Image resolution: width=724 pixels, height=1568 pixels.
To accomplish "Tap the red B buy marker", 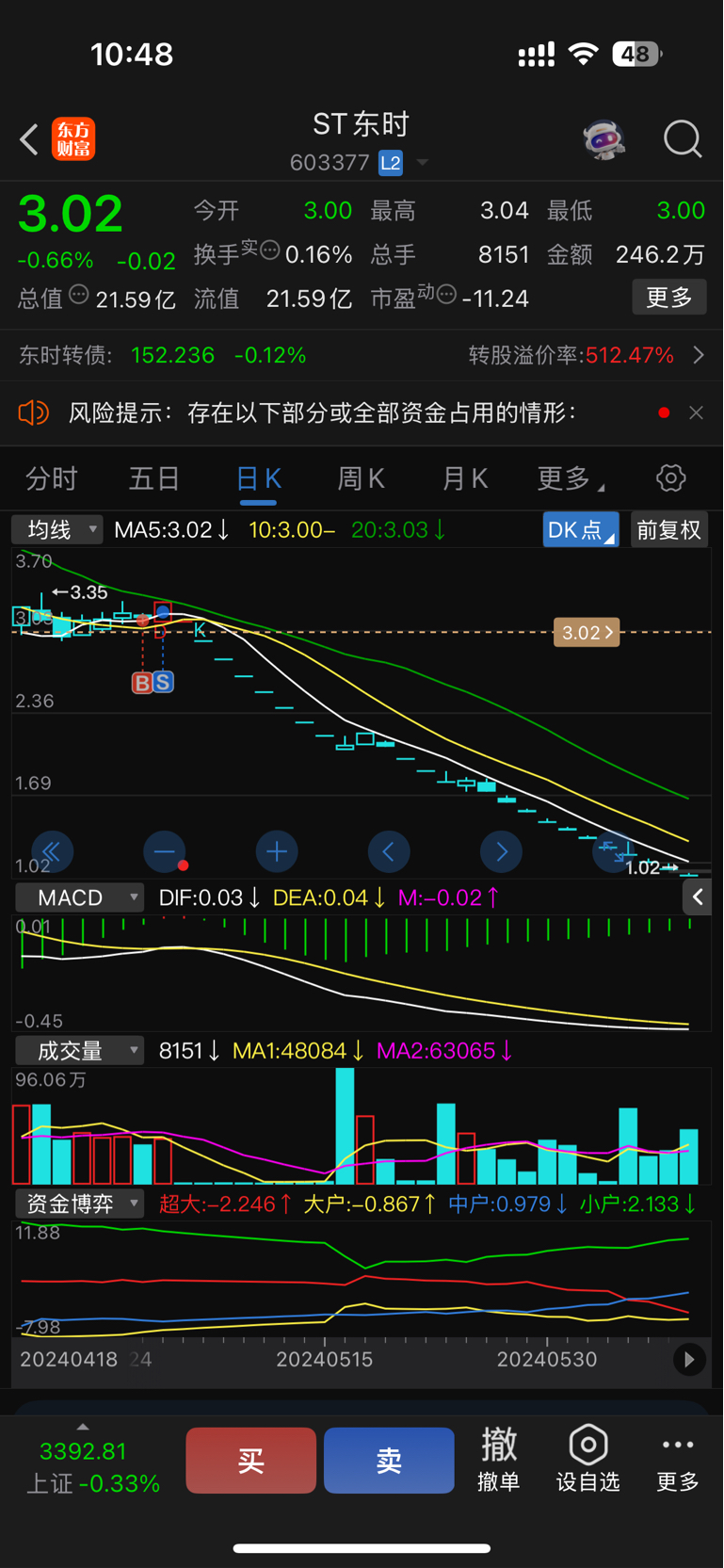I will [x=142, y=683].
